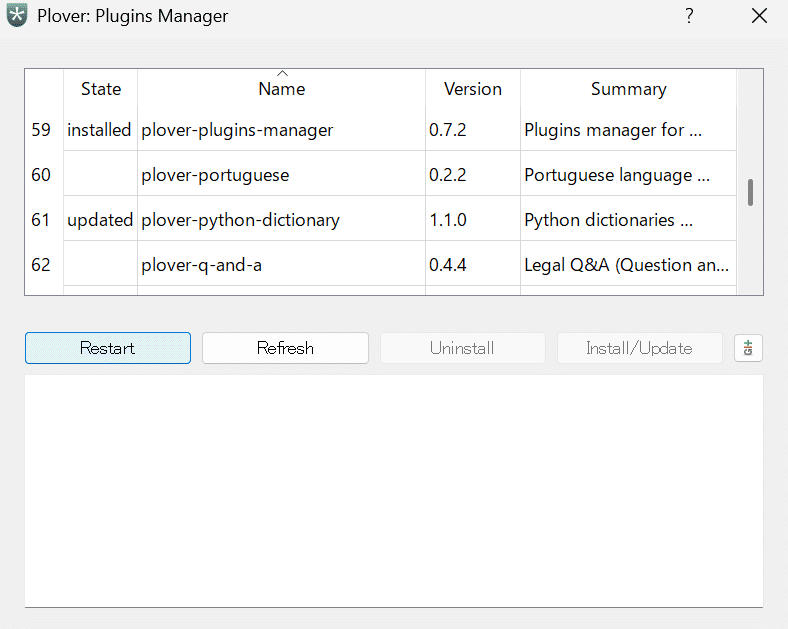Click inside the empty log output area
The width and height of the screenshot is (788, 629).
[393, 490]
